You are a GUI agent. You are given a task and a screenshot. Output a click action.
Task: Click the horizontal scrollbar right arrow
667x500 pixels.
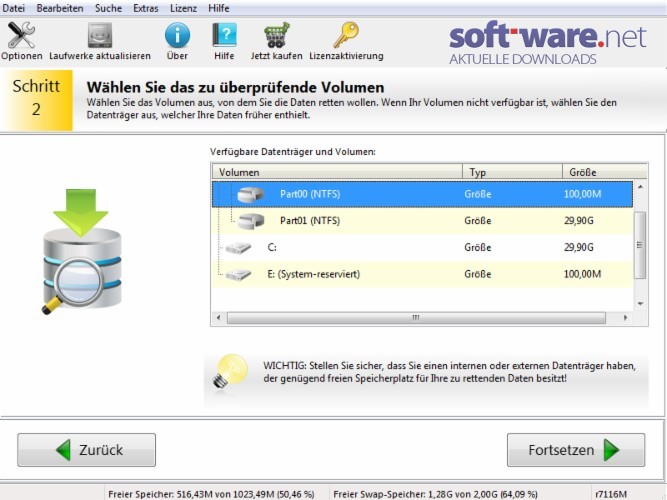click(625, 318)
